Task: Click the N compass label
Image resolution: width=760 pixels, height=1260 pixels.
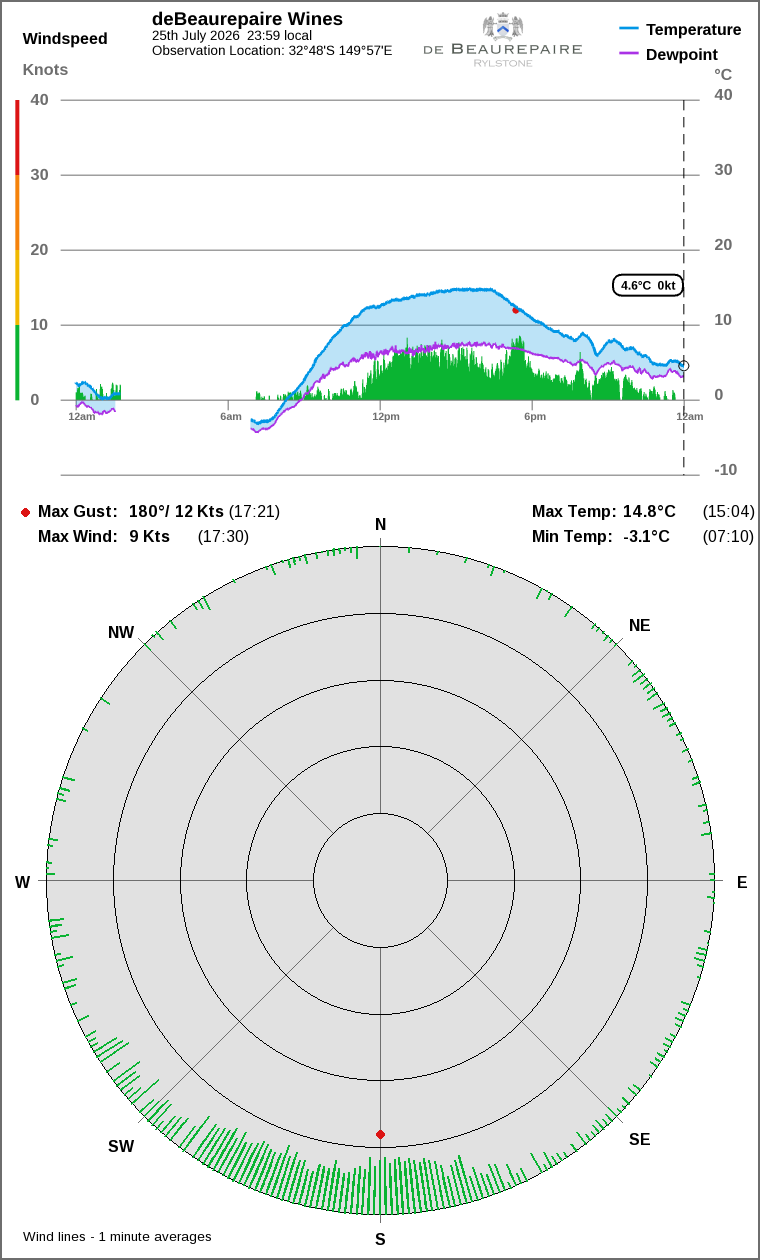Action: [380, 525]
